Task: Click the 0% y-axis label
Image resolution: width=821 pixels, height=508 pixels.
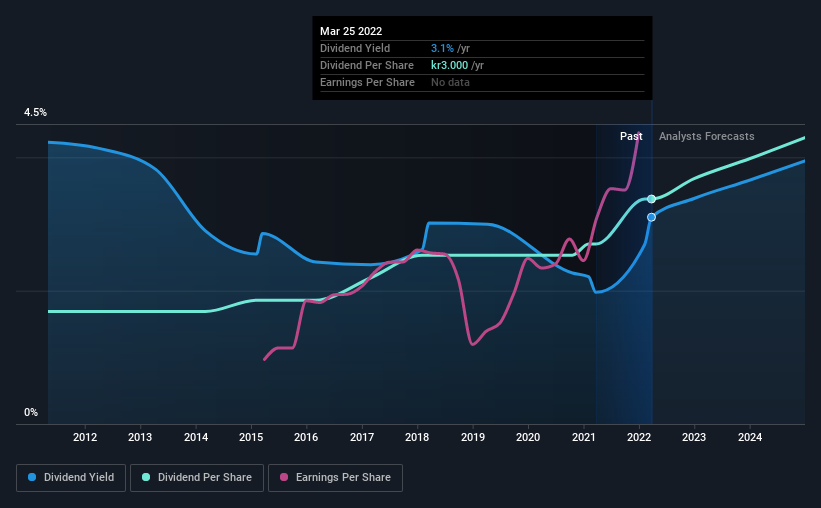Action: pyautogui.click(x=31, y=413)
